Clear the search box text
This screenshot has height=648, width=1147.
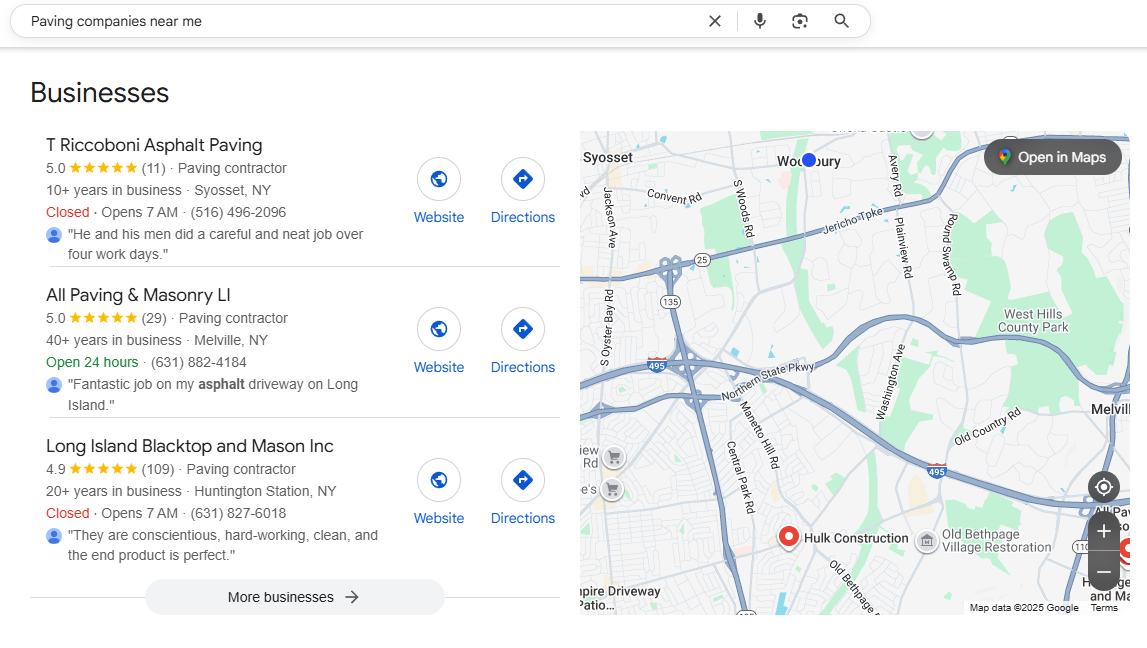(715, 21)
